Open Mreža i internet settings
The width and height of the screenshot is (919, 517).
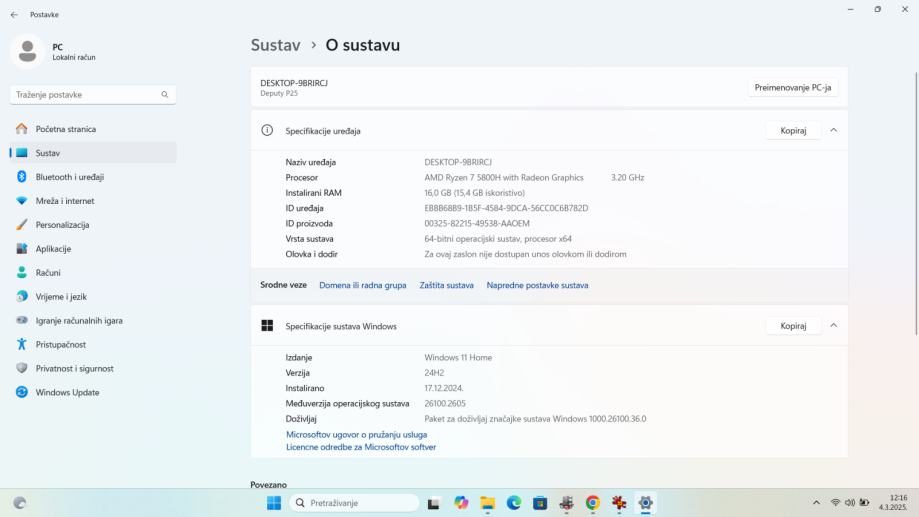tap(93, 201)
